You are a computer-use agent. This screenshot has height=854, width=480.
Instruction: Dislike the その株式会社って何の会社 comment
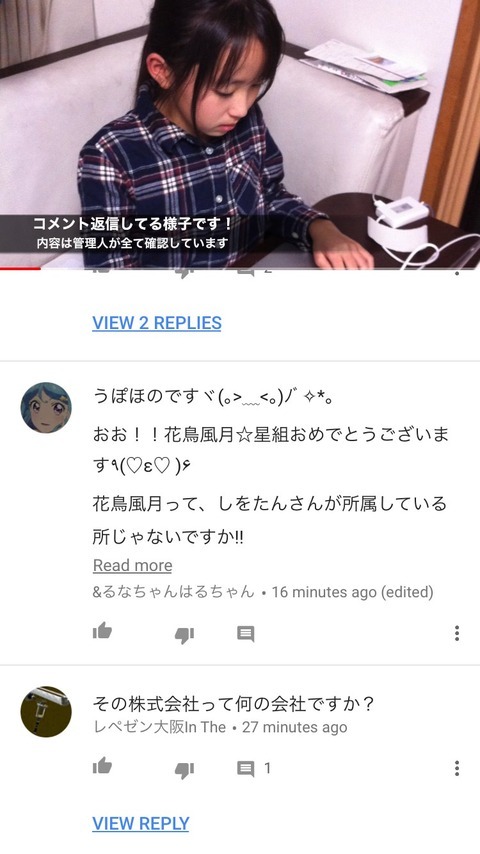click(x=184, y=770)
